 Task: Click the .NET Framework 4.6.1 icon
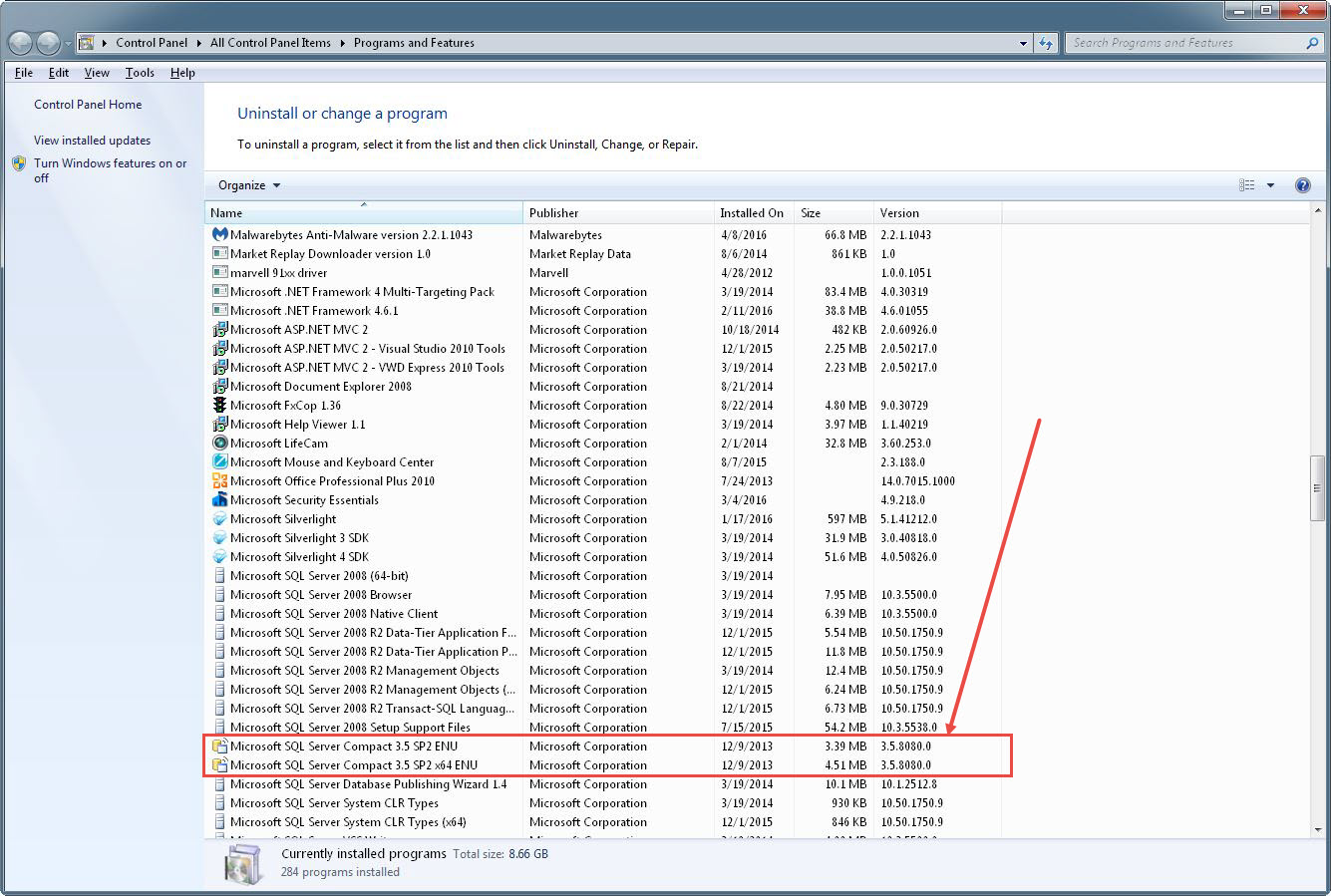point(220,310)
